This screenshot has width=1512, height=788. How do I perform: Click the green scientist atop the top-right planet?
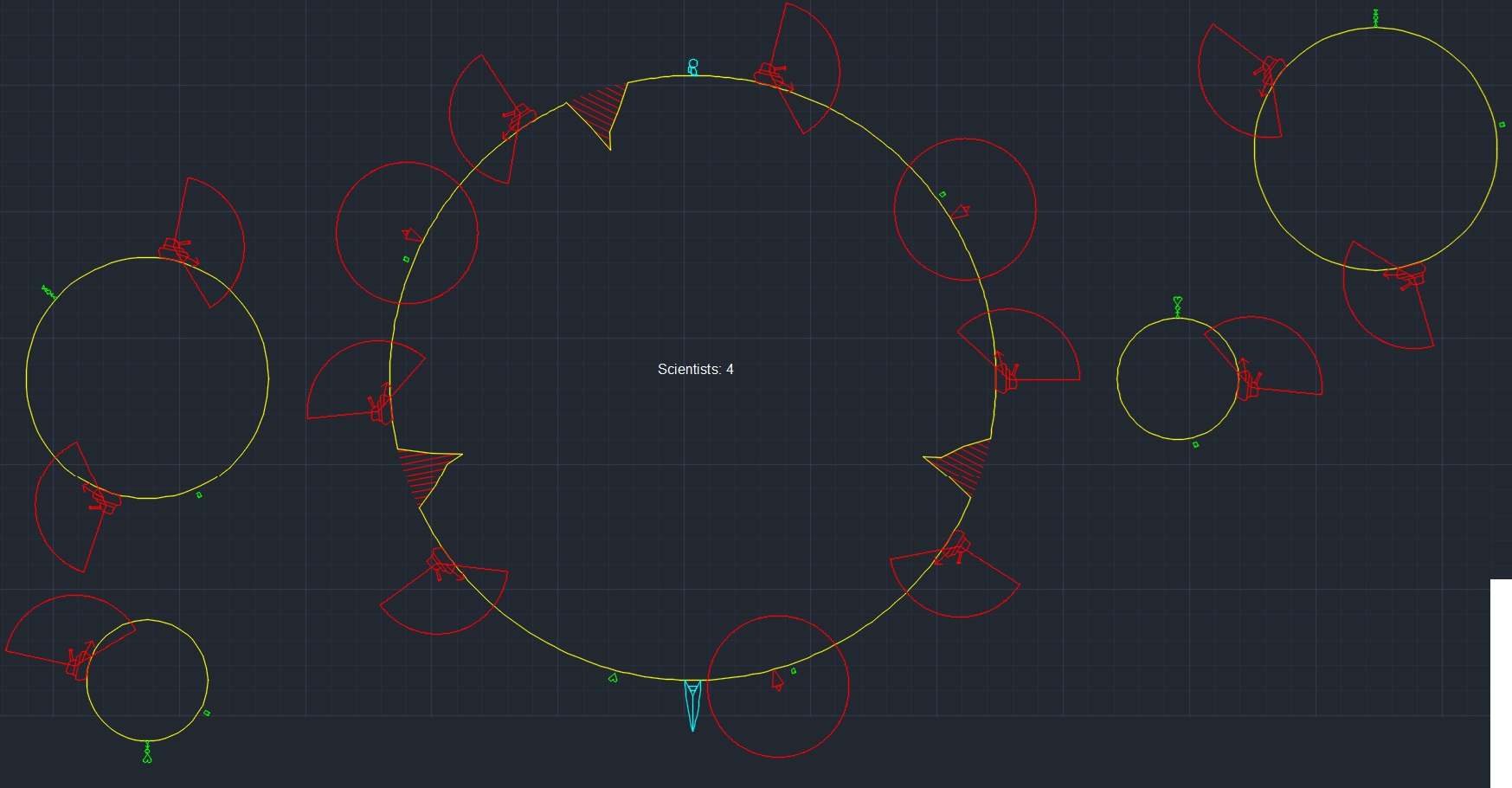point(1376,18)
